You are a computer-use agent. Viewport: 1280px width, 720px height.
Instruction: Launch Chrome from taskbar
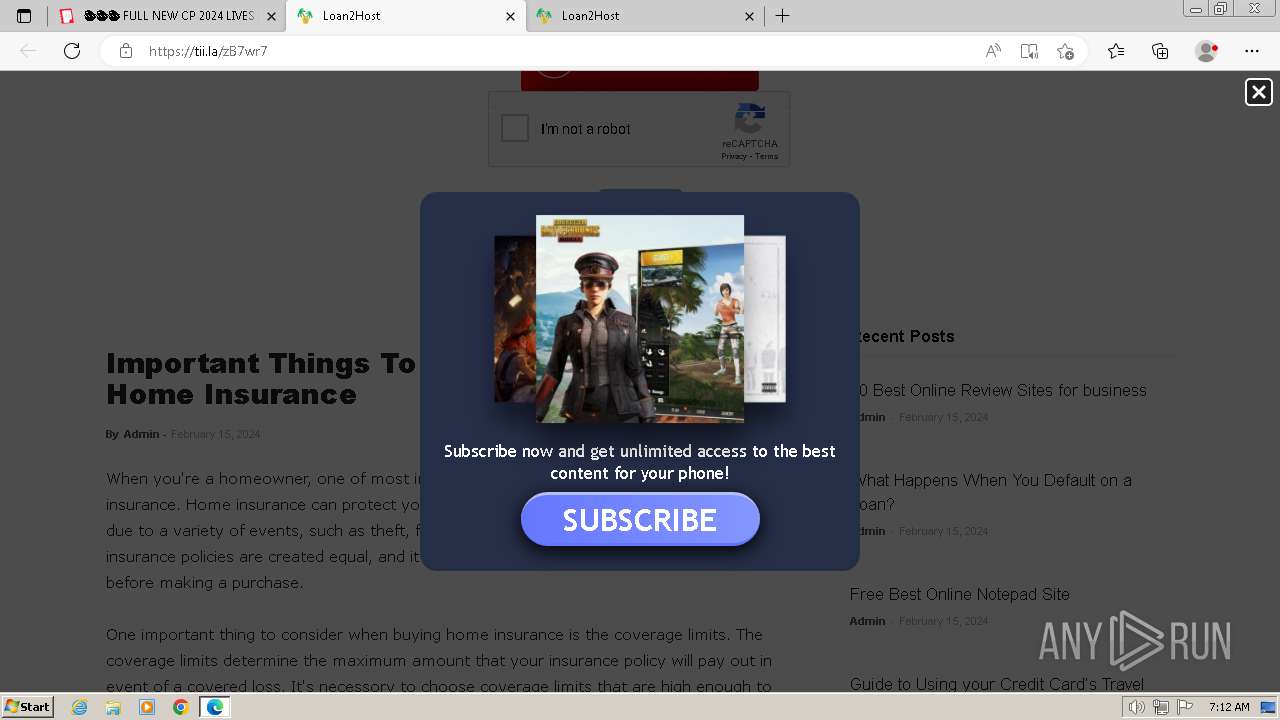(x=180, y=707)
